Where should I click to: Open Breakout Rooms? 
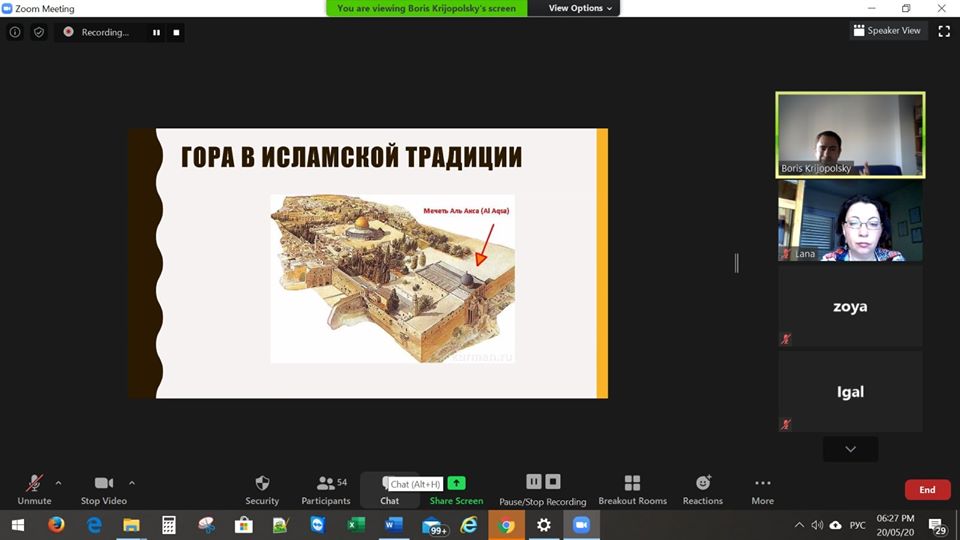click(x=632, y=484)
